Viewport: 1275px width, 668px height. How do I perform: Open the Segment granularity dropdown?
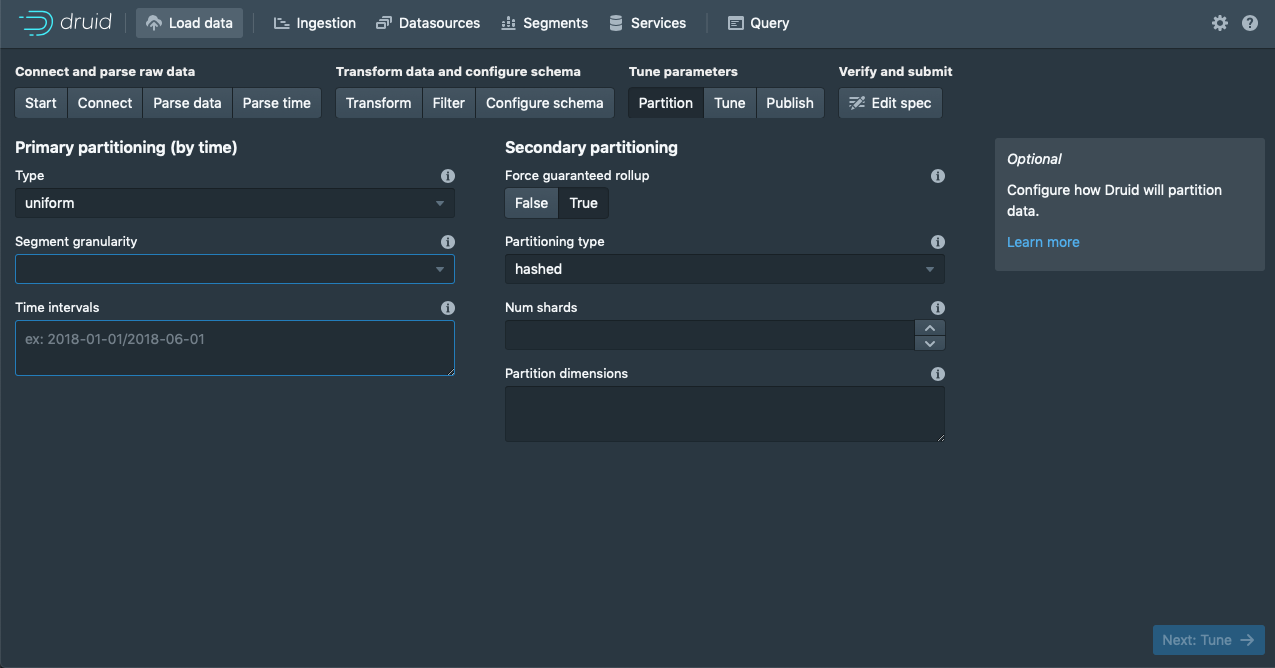[x=235, y=269]
